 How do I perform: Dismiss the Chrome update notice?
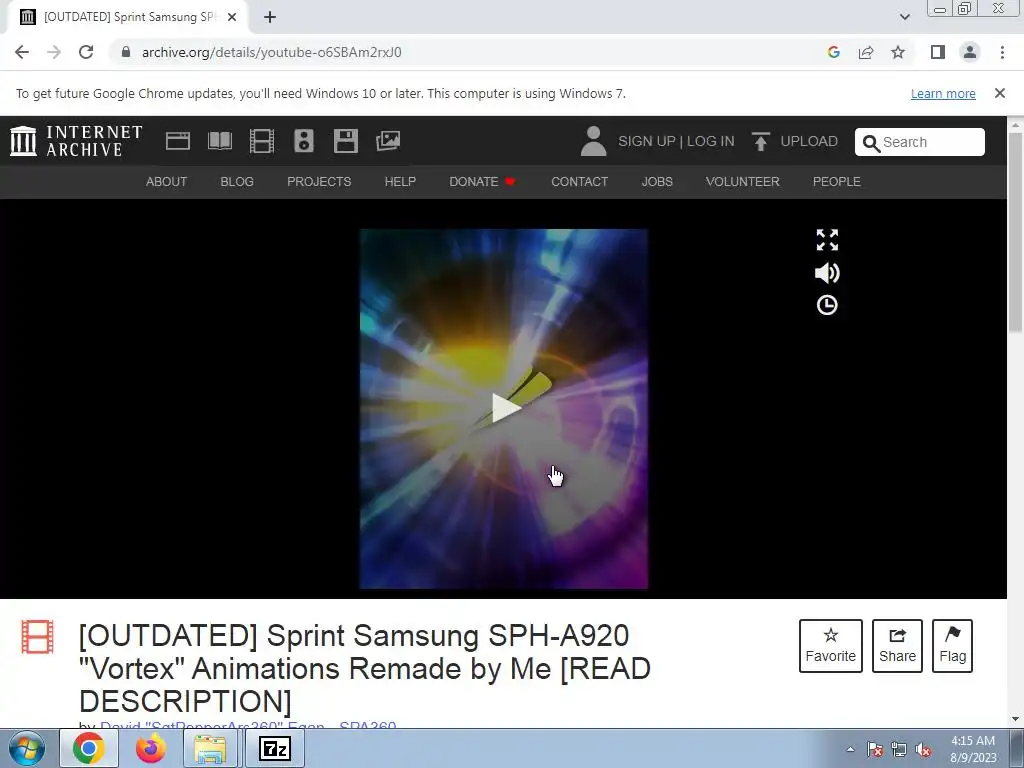(x=999, y=93)
